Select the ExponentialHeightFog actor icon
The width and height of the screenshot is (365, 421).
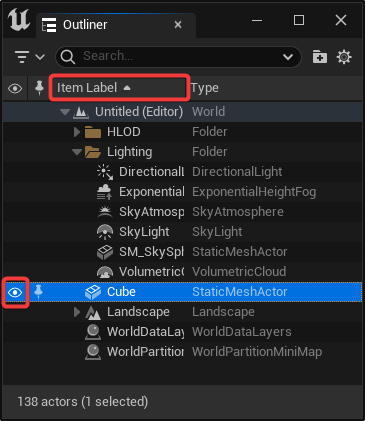(x=104, y=192)
